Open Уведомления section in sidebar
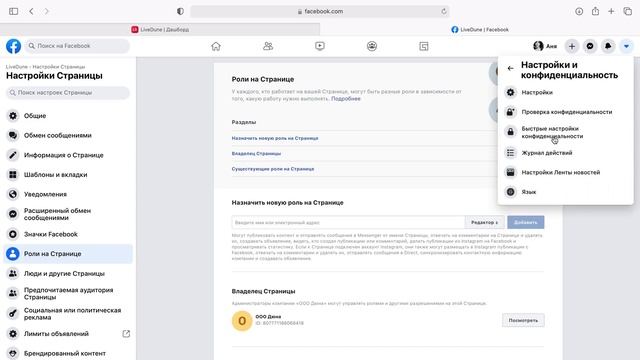 [68, 194]
